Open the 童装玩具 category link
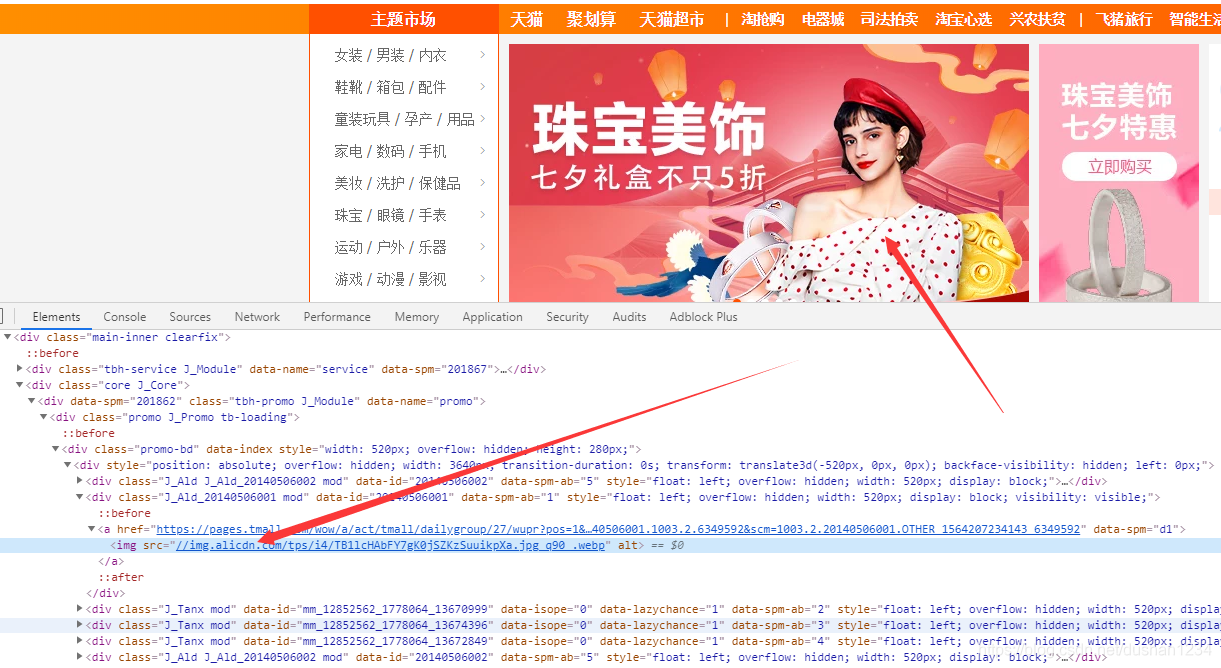Image resolution: width=1221 pixels, height=668 pixels. pyautogui.click(x=362, y=119)
